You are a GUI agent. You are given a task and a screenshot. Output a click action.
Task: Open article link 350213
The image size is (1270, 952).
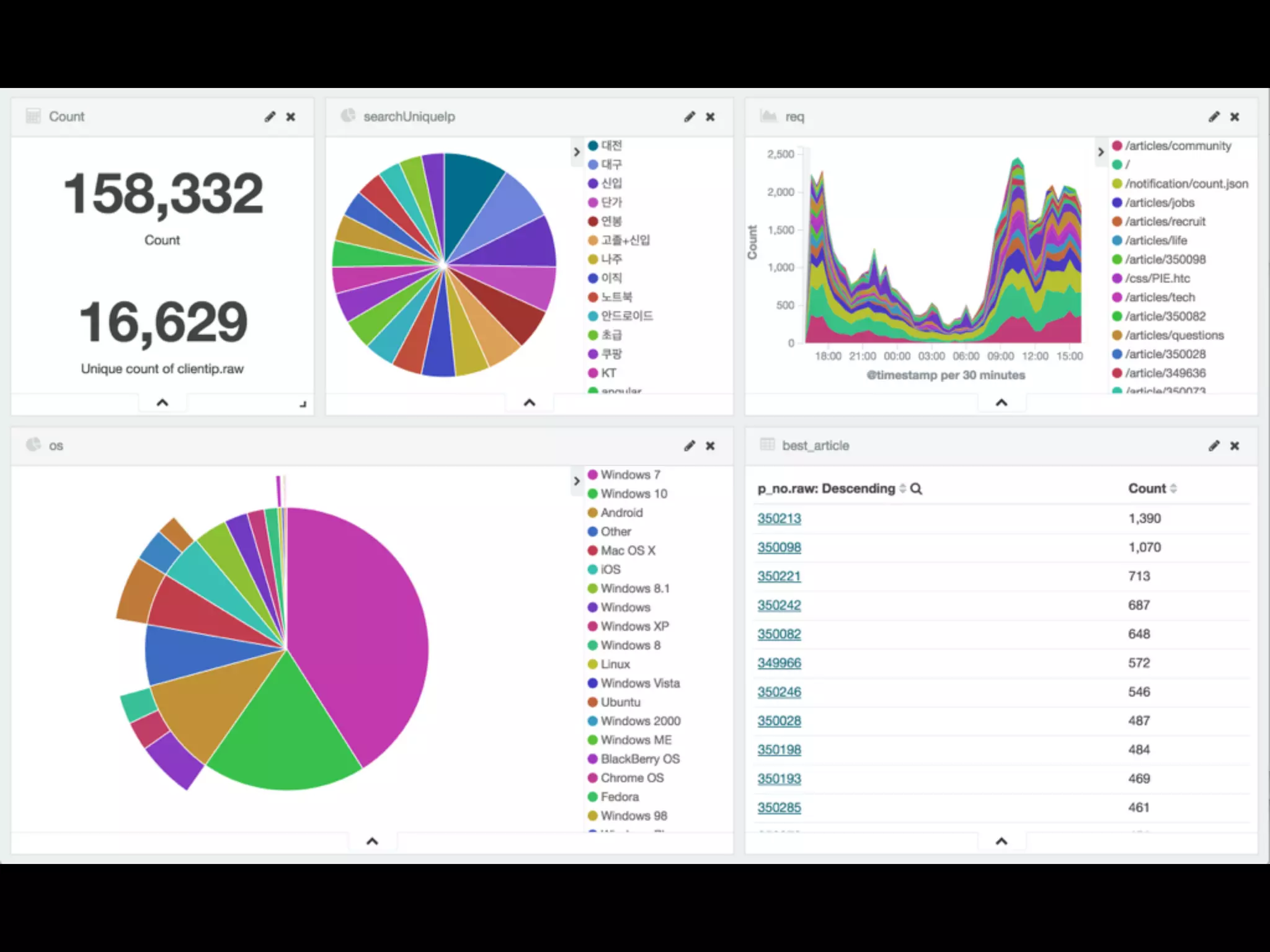click(779, 519)
